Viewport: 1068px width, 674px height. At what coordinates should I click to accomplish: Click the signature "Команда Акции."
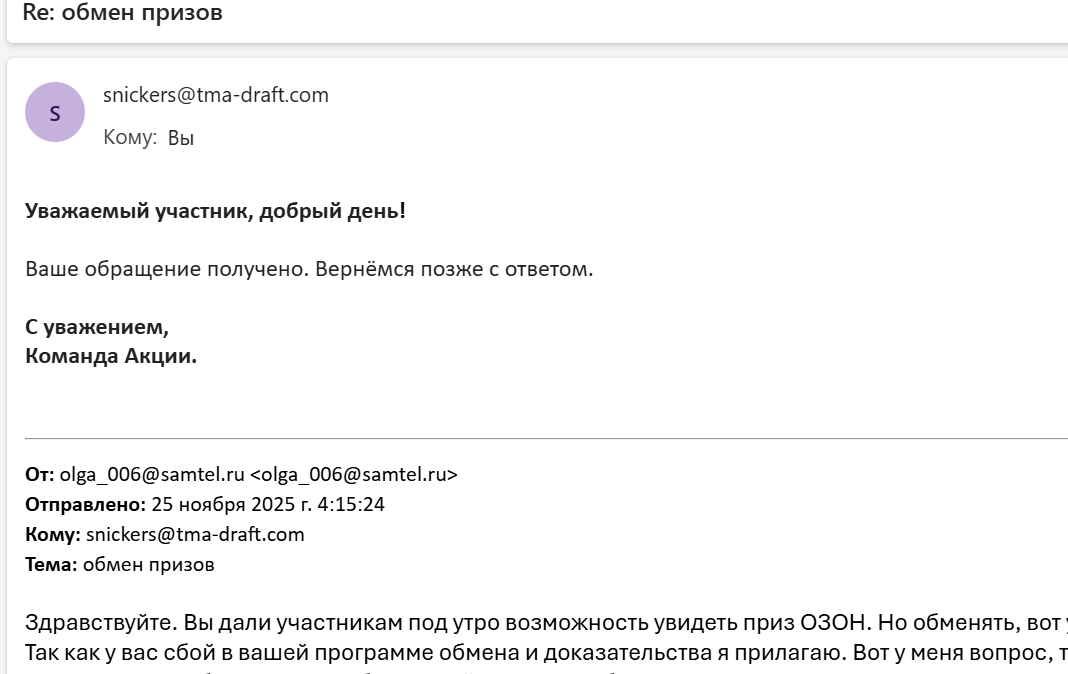click(x=111, y=357)
